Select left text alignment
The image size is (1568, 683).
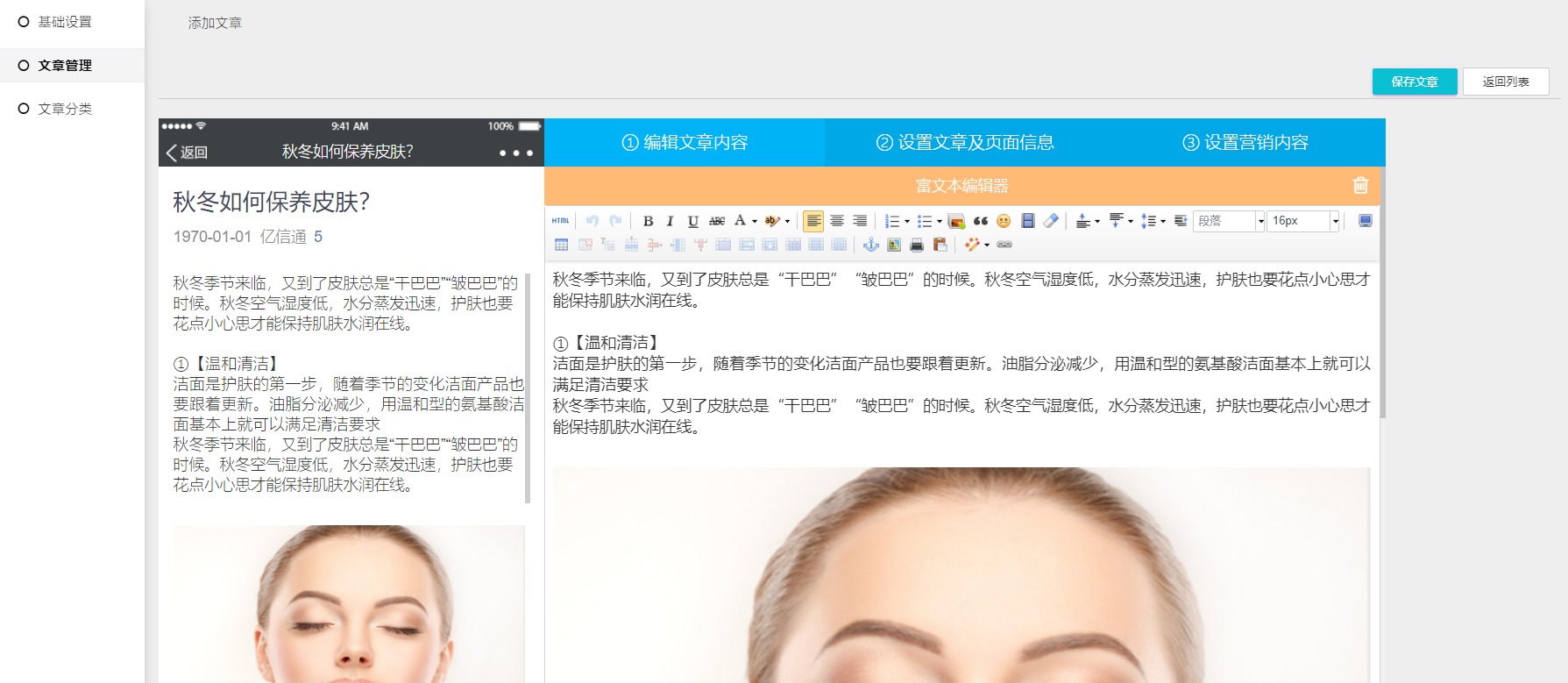(813, 221)
